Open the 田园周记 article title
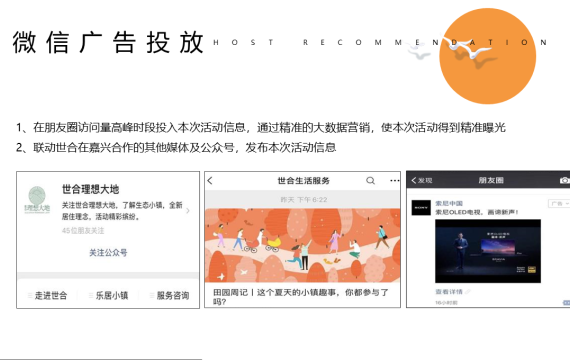Image resolution: width=570 pixels, height=360 pixels. coord(301,297)
